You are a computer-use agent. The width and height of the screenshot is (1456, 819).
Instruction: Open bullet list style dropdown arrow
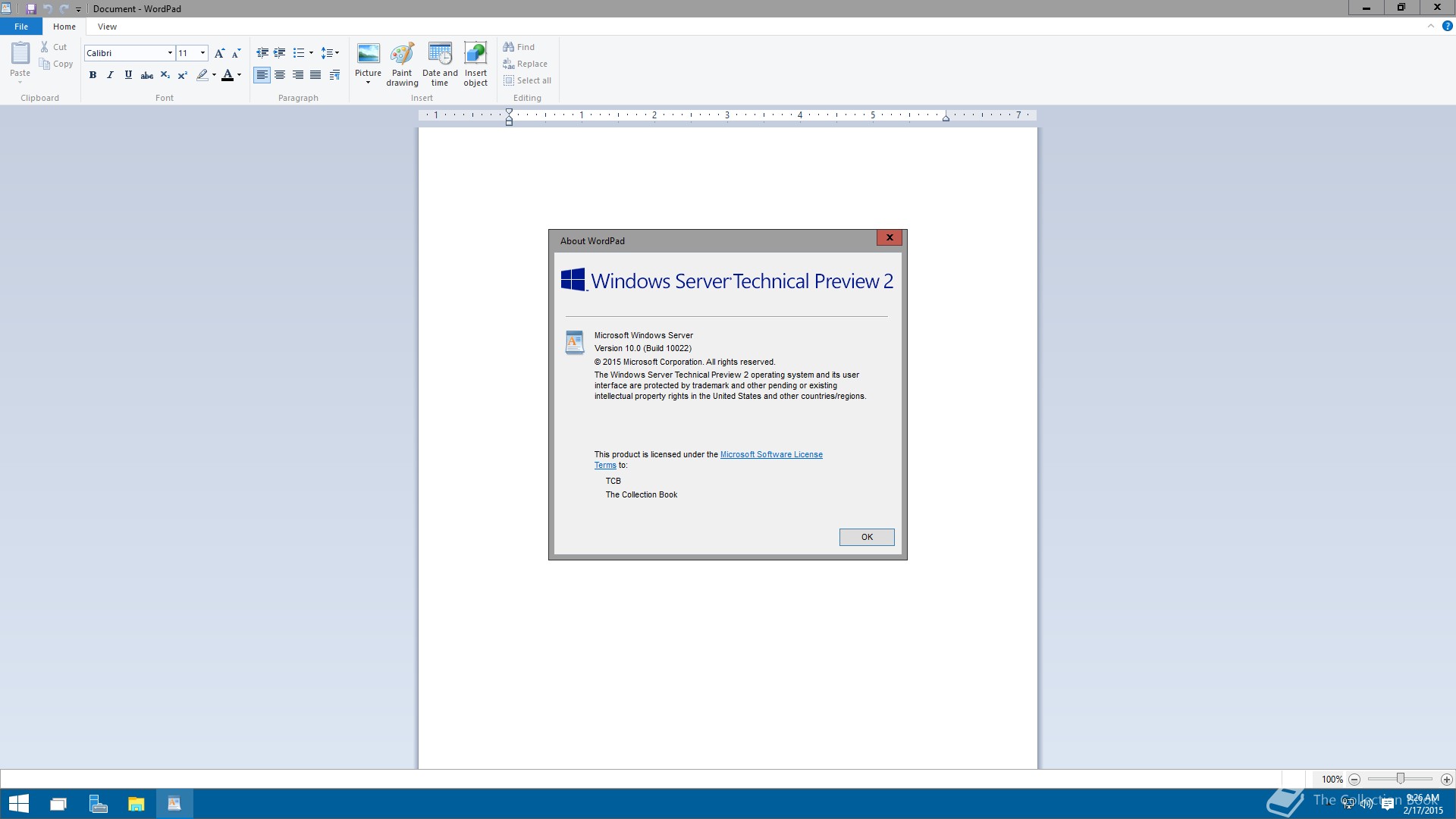click(x=311, y=53)
